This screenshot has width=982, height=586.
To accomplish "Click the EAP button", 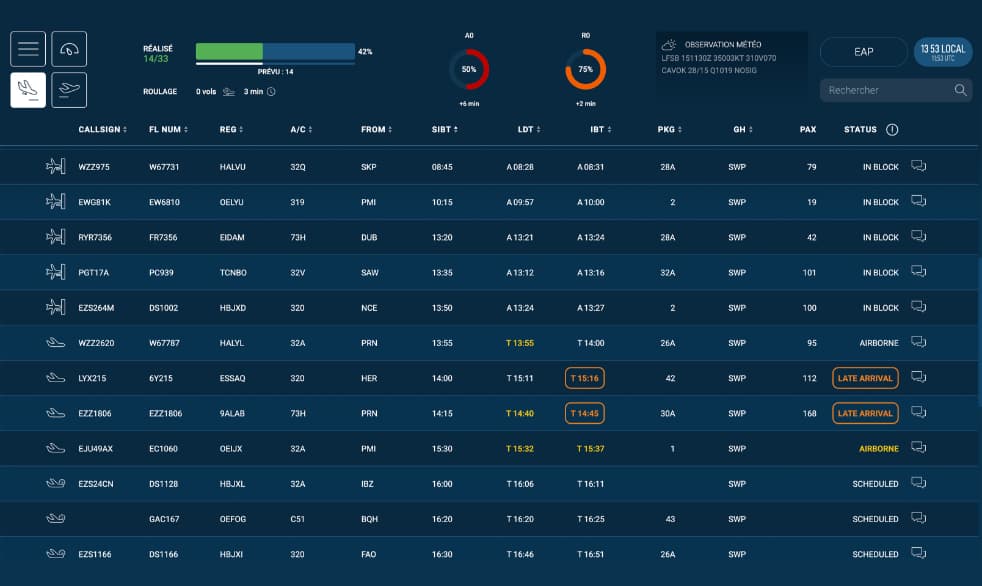I will tap(864, 52).
